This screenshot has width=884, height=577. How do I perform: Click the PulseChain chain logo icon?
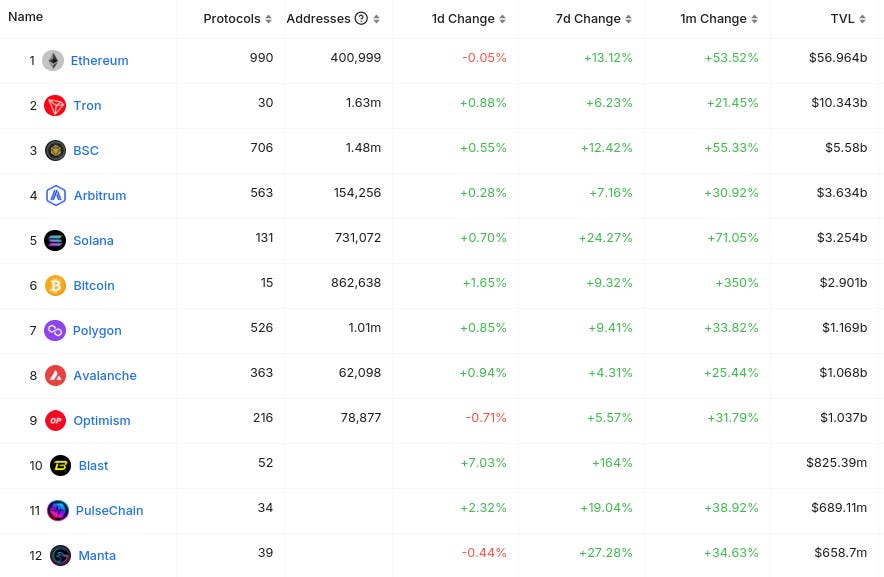(x=58, y=511)
